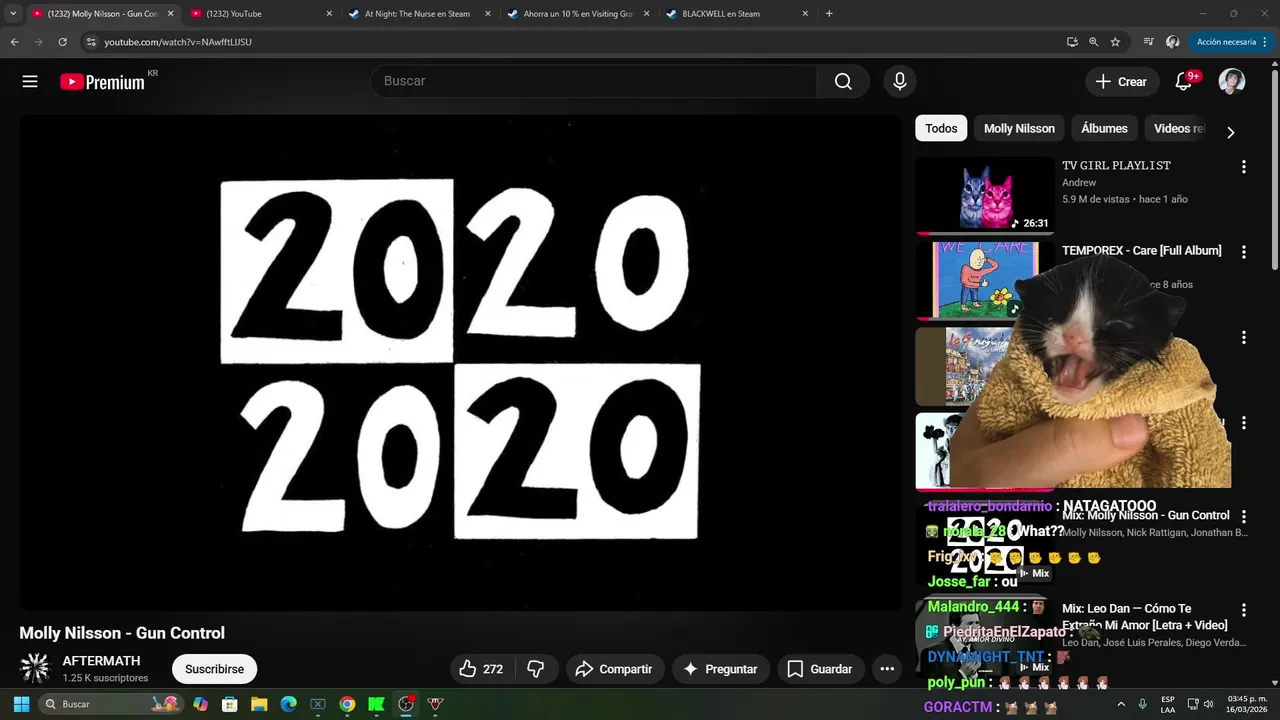Image resolution: width=1280 pixels, height=720 pixels.
Task: Click the Windows taskbar Buscar search box
Action: 112,704
